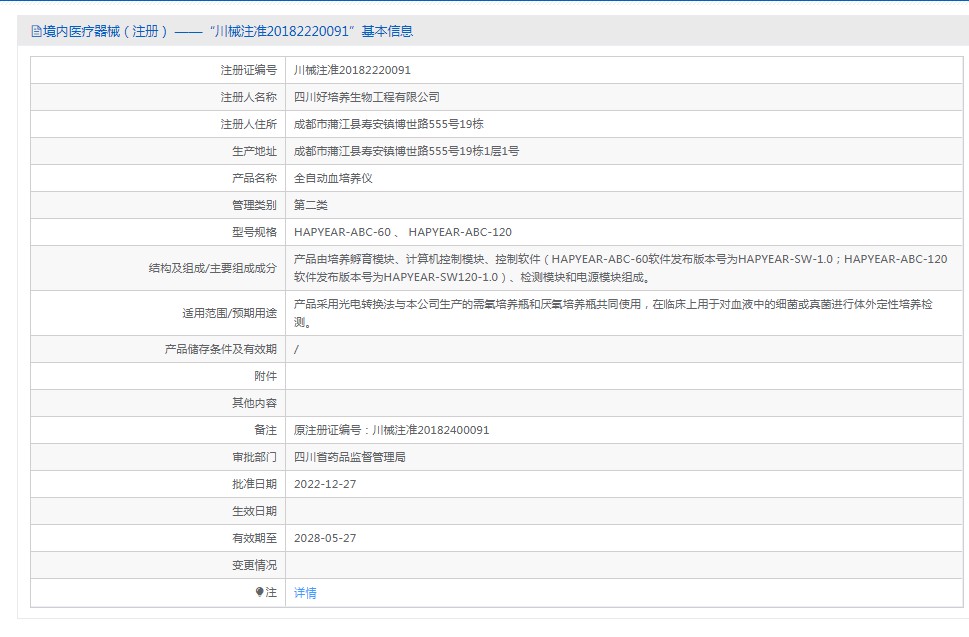Click the 变更情况 row label
The image size is (969, 637).
pyautogui.click(x=254, y=565)
